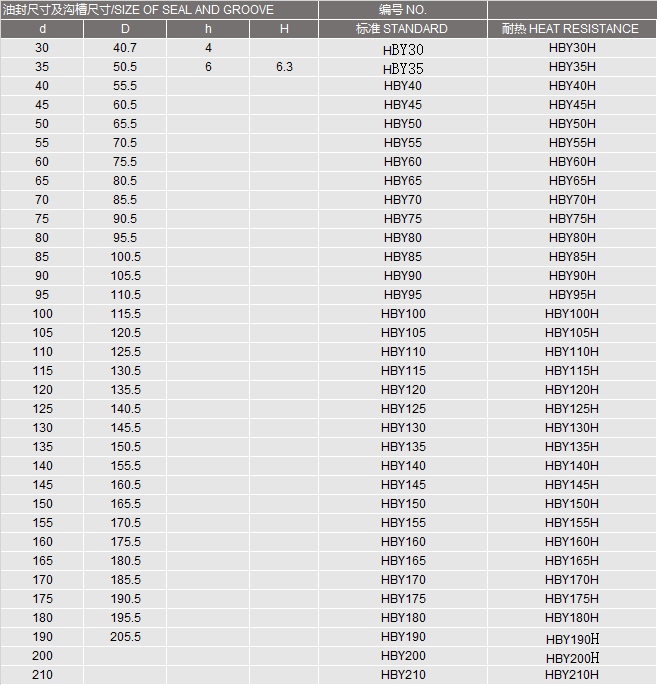Select the D value 50.5
Viewport: 657px width, 685px height.
(x=125, y=67)
